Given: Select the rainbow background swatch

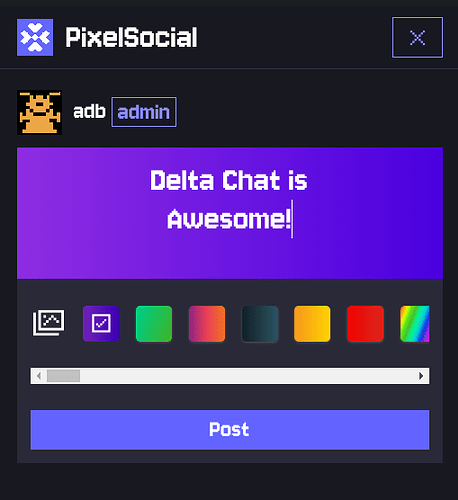Looking at the screenshot, I should tap(415, 324).
